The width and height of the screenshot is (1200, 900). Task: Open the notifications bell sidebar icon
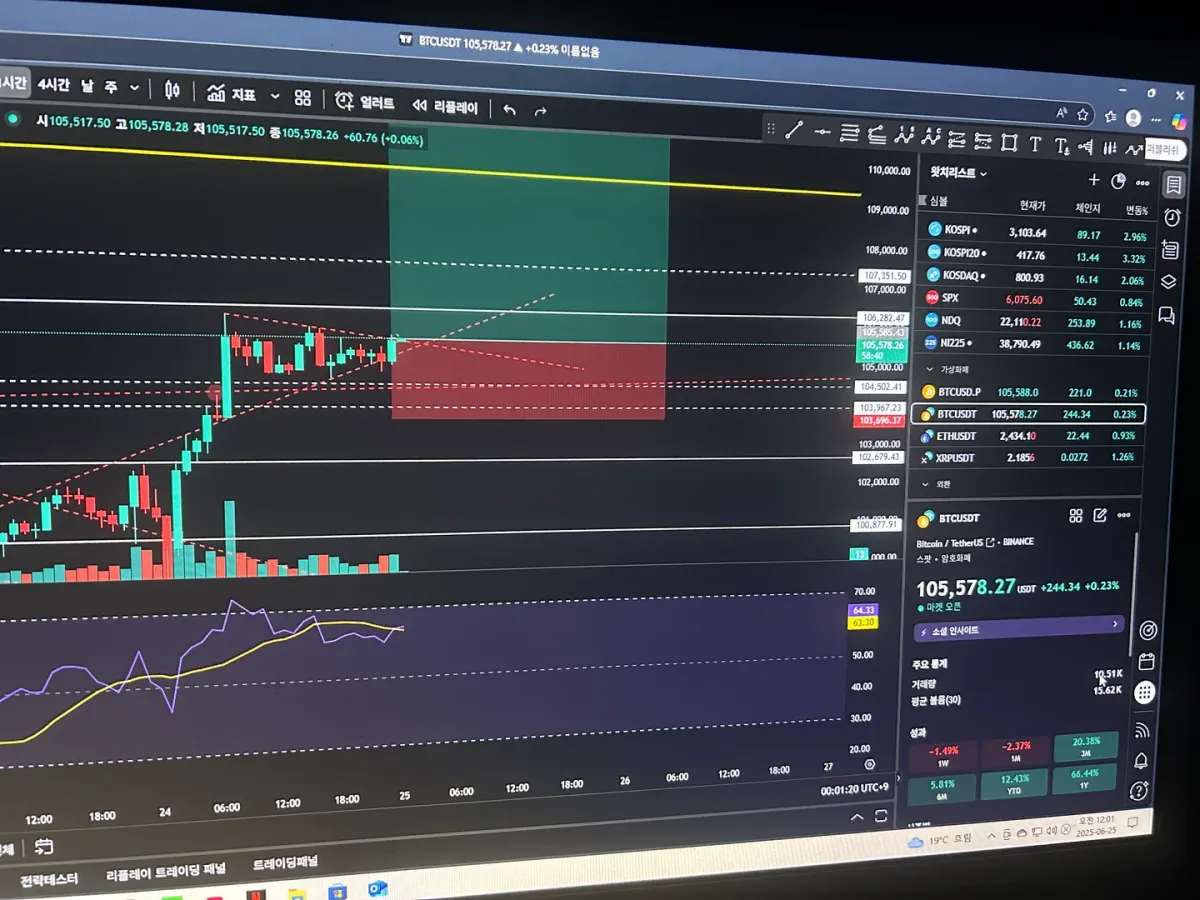pos(1141,761)
